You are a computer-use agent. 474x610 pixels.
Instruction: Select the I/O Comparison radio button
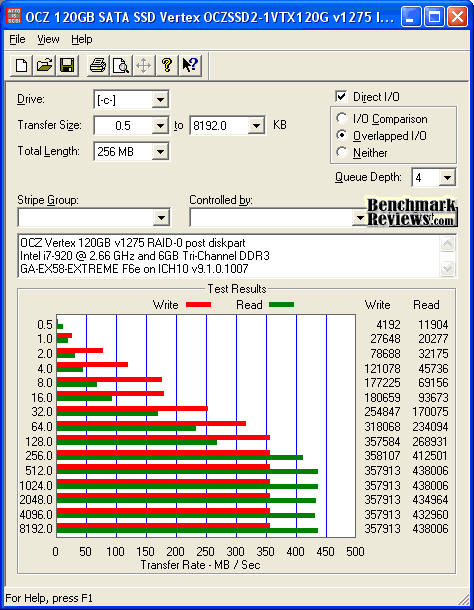[x=342, y=118]
